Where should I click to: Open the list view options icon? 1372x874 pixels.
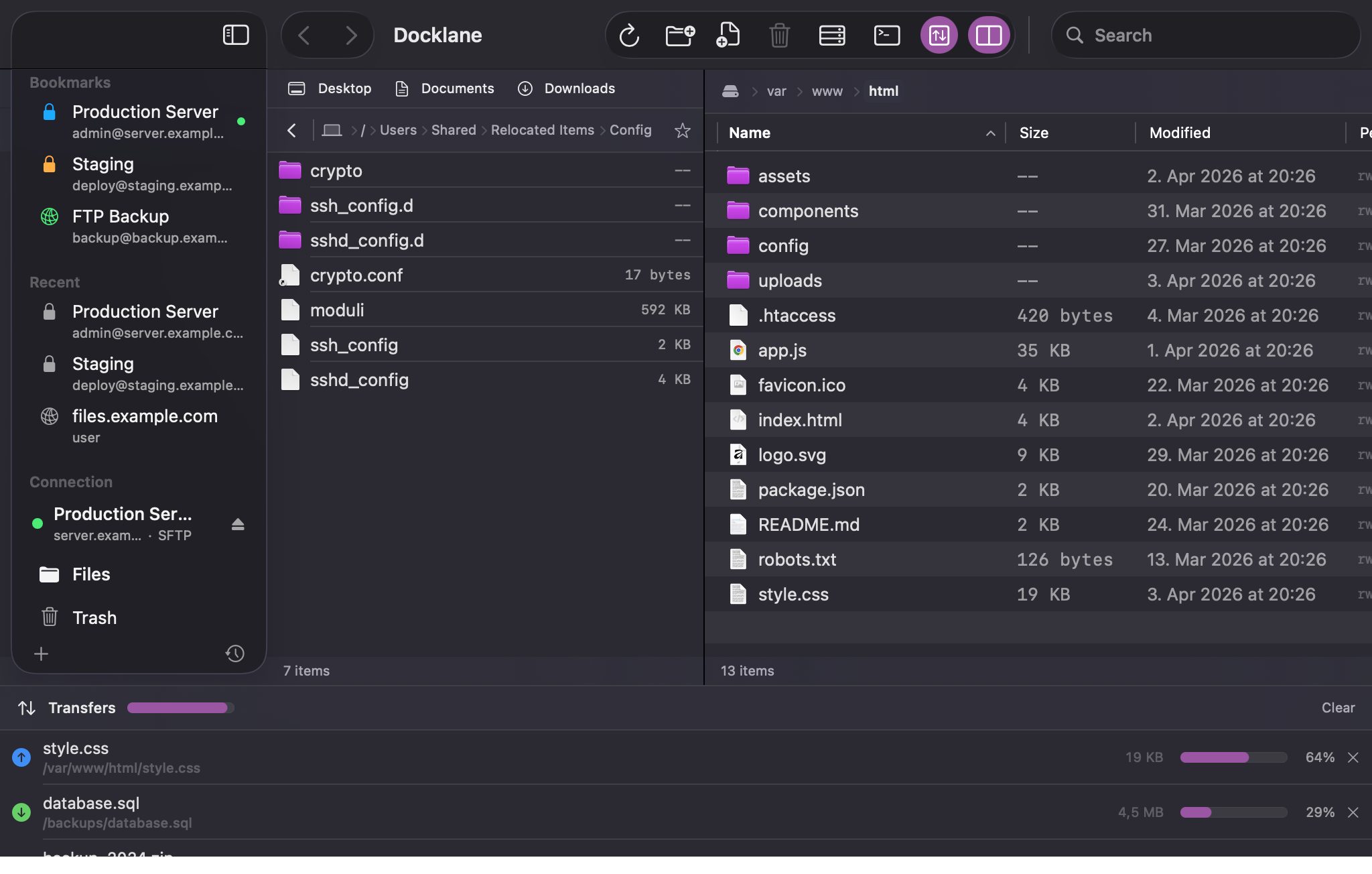pos(832,35)
